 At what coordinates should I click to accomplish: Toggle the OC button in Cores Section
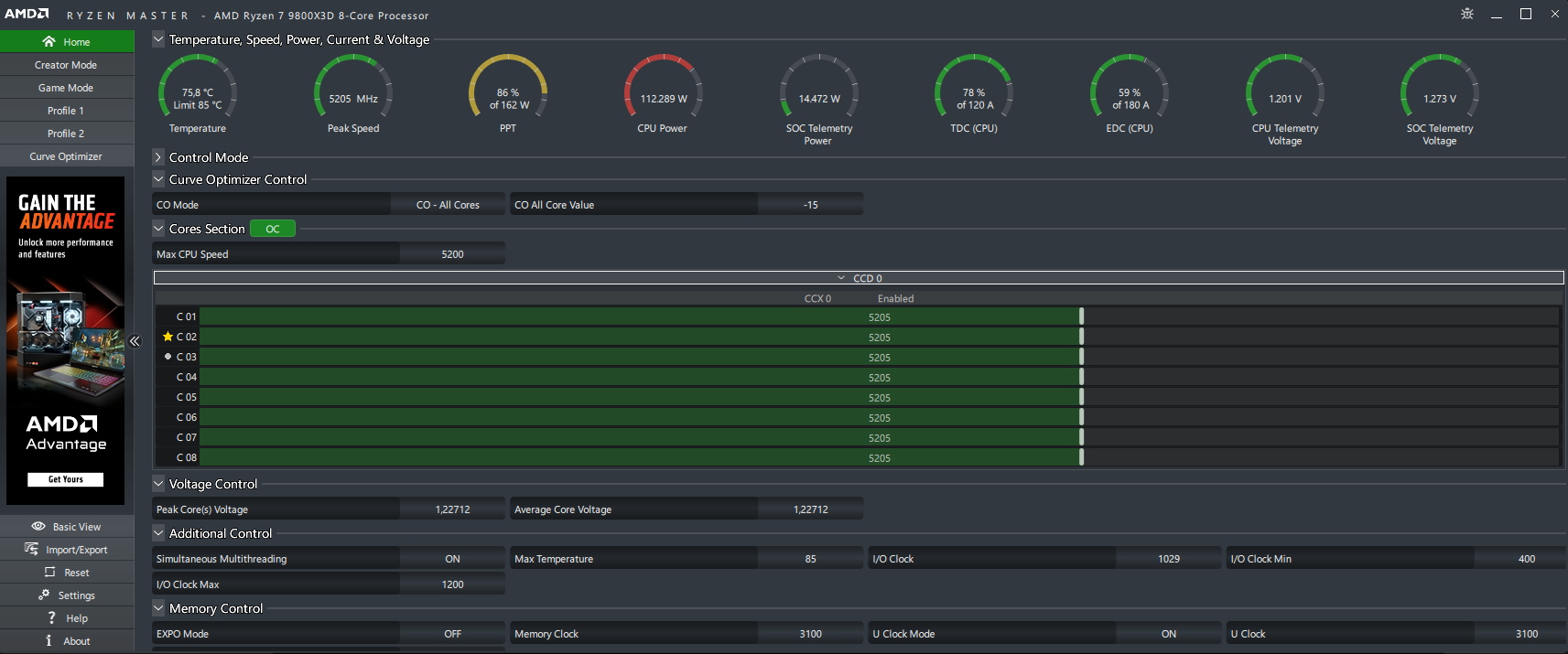pos(273,229)
